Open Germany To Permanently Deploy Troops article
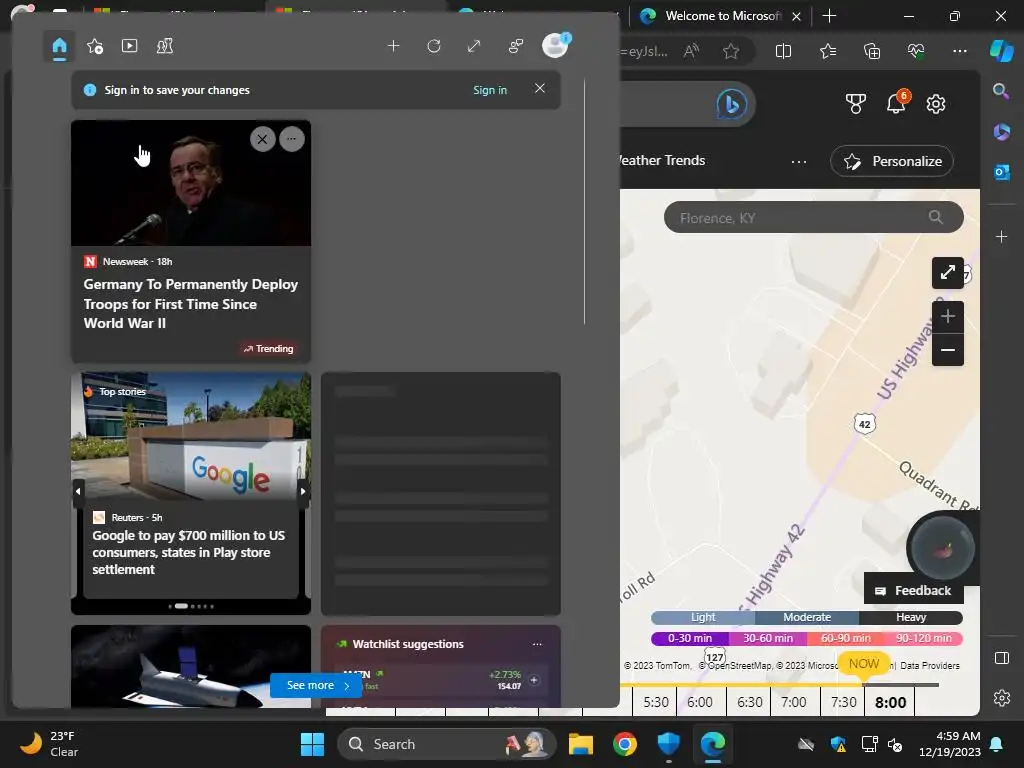The image size is (1024, 768). (190, 304)
